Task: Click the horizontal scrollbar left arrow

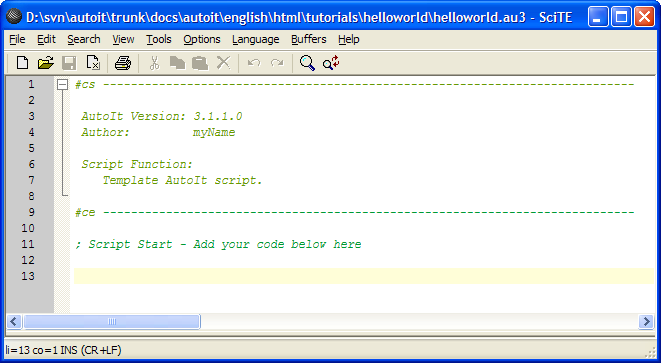Action: 14,321
